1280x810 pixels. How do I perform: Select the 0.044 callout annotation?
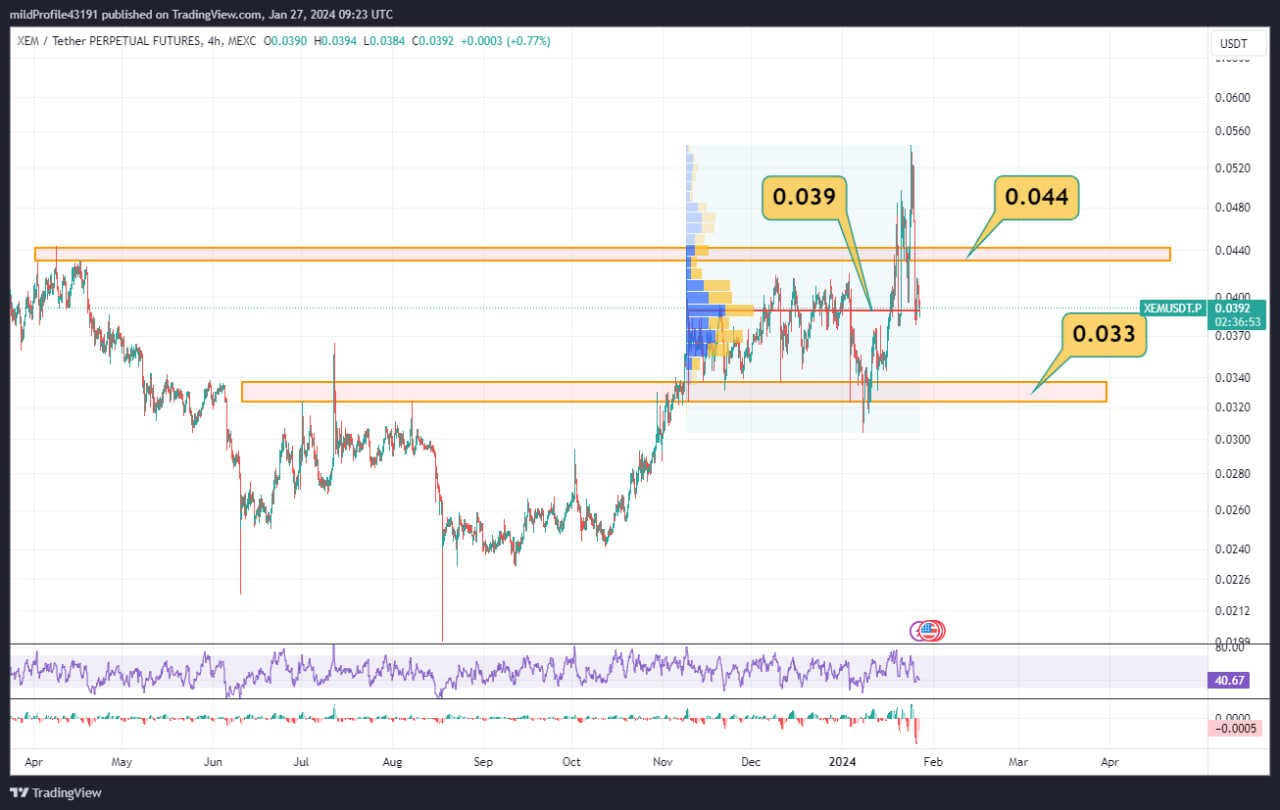[1036, 197]
